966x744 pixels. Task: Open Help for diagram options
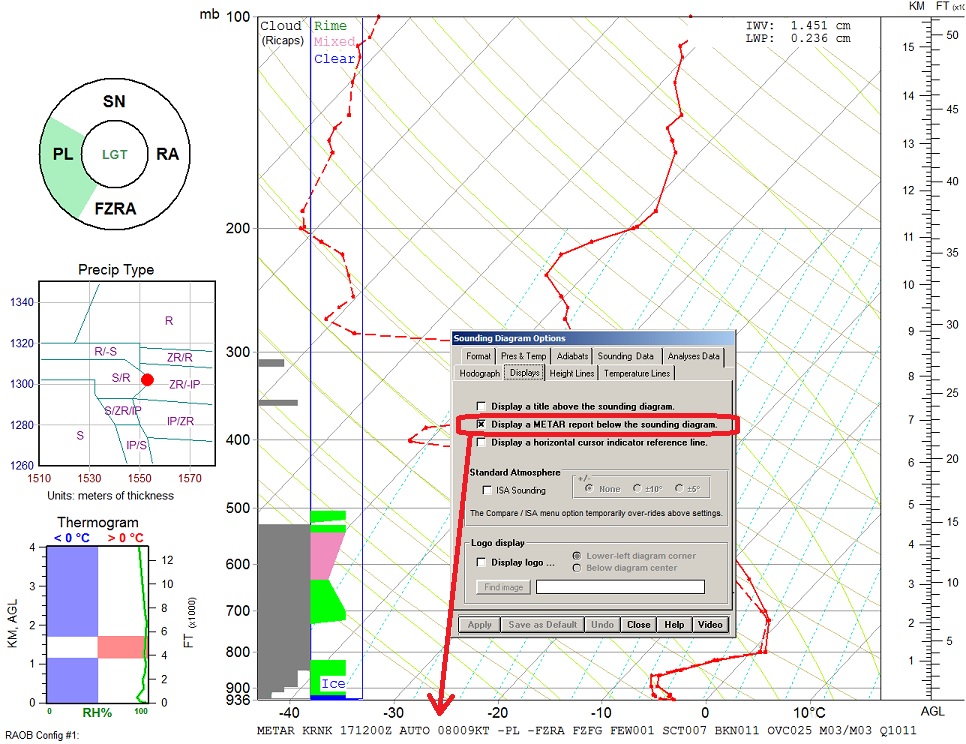click(x=674, y=625)
